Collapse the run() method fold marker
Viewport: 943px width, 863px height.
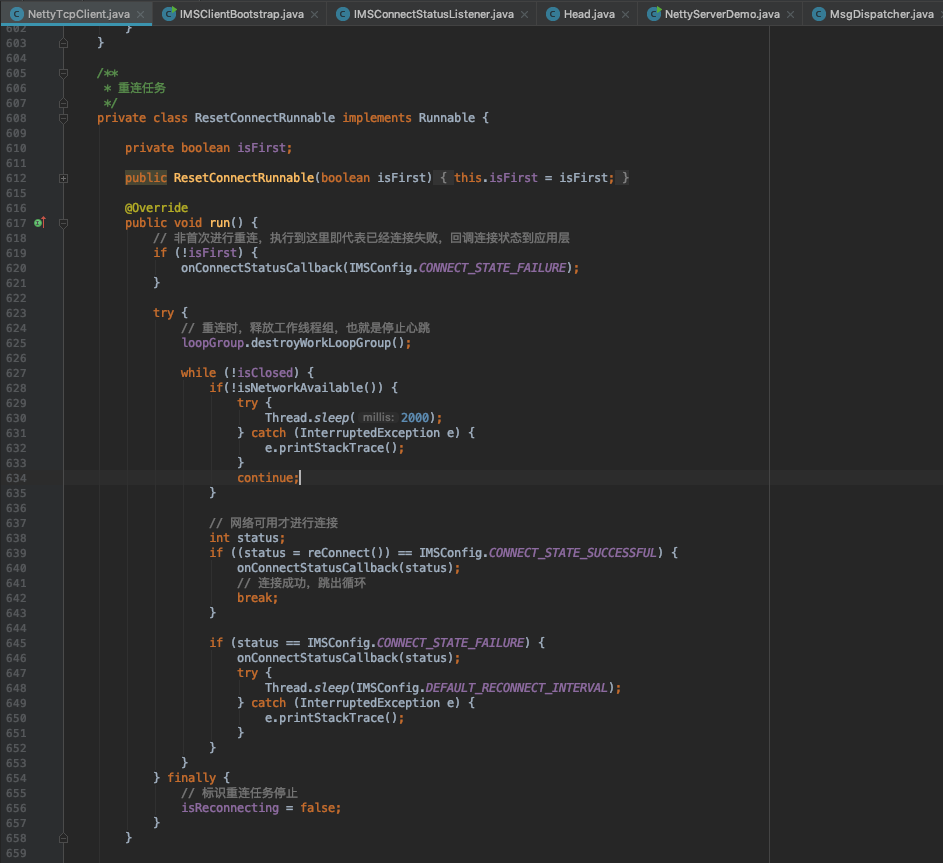click(63, 223)
